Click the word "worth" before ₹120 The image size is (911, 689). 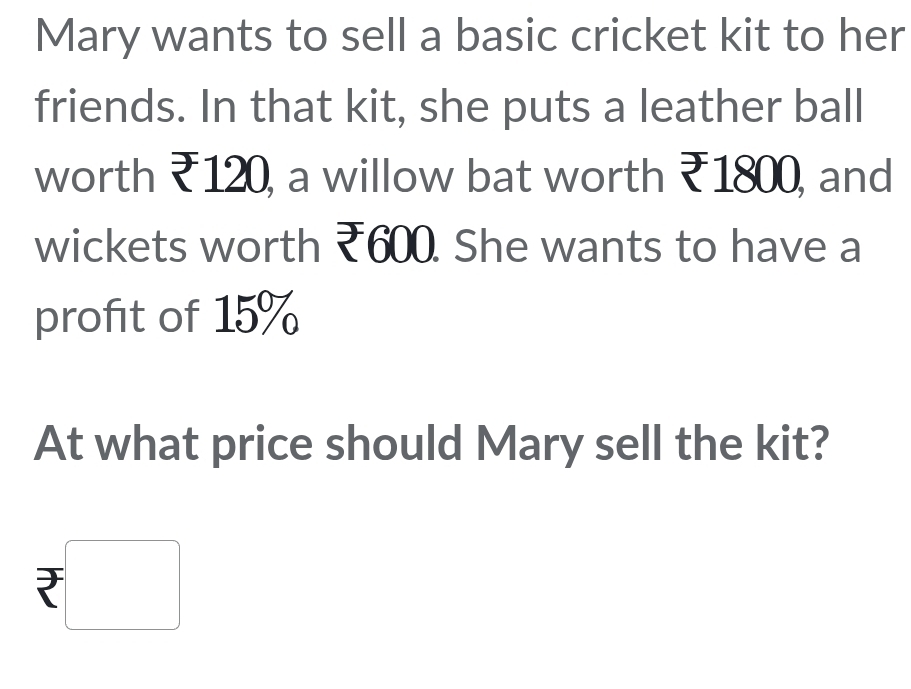coord(95,176)
